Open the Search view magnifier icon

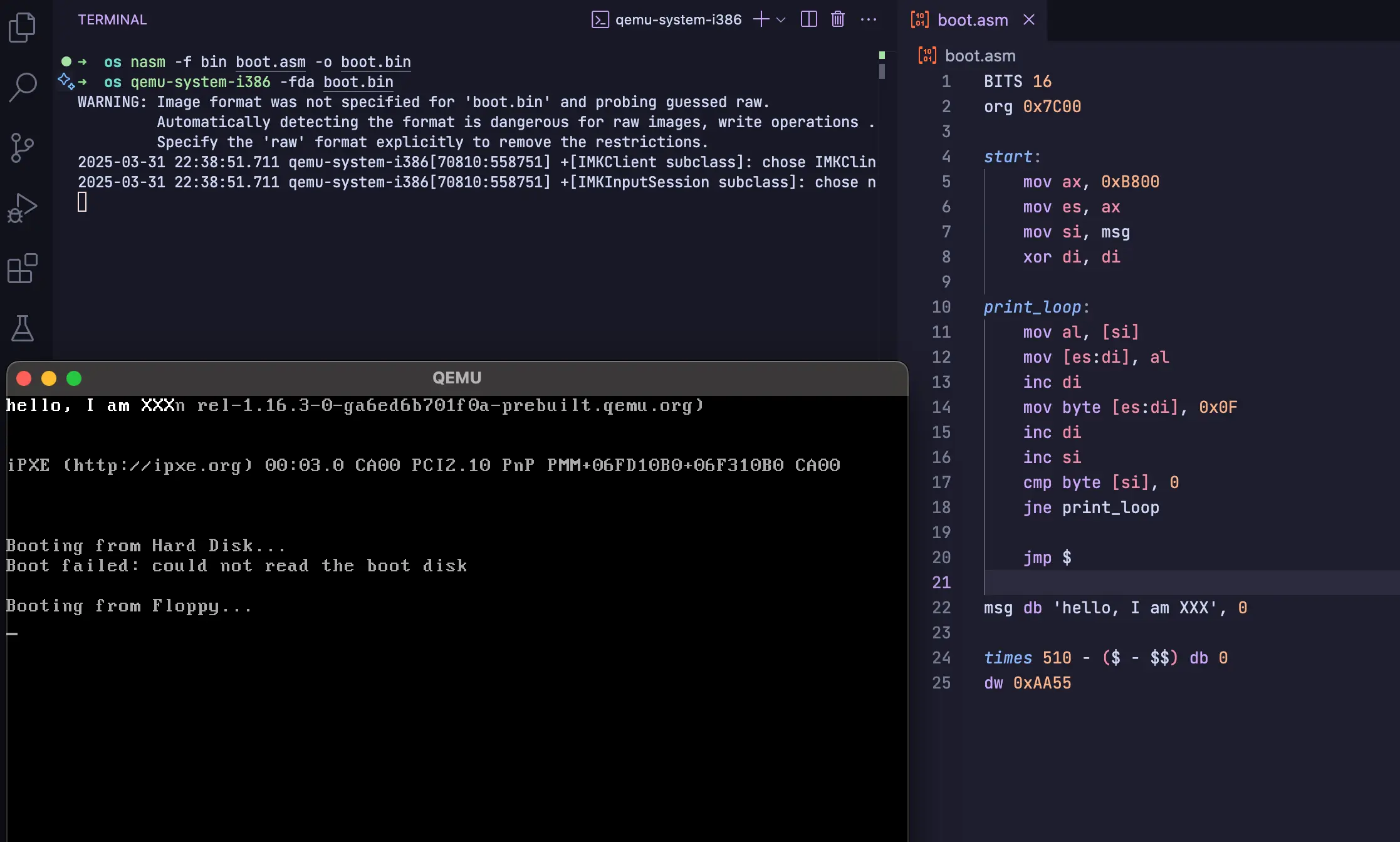pos(23,87)
